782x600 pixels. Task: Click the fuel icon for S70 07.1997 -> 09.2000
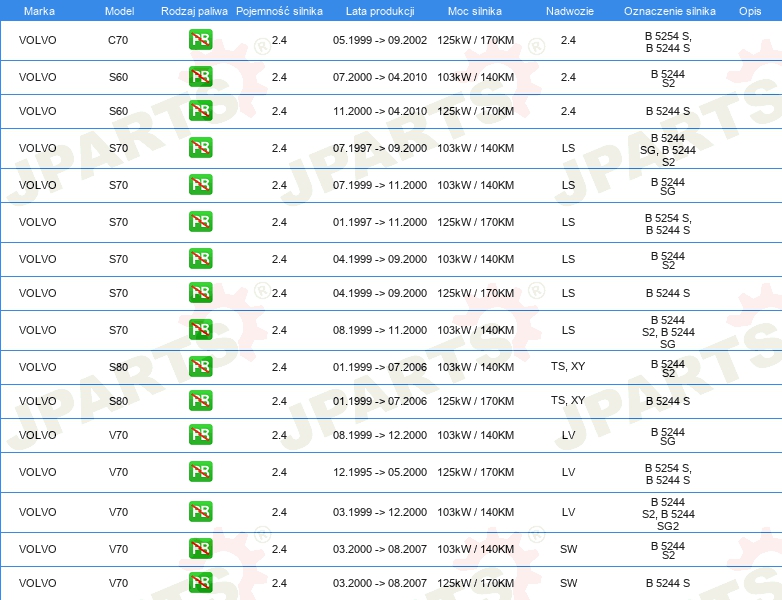200,148
